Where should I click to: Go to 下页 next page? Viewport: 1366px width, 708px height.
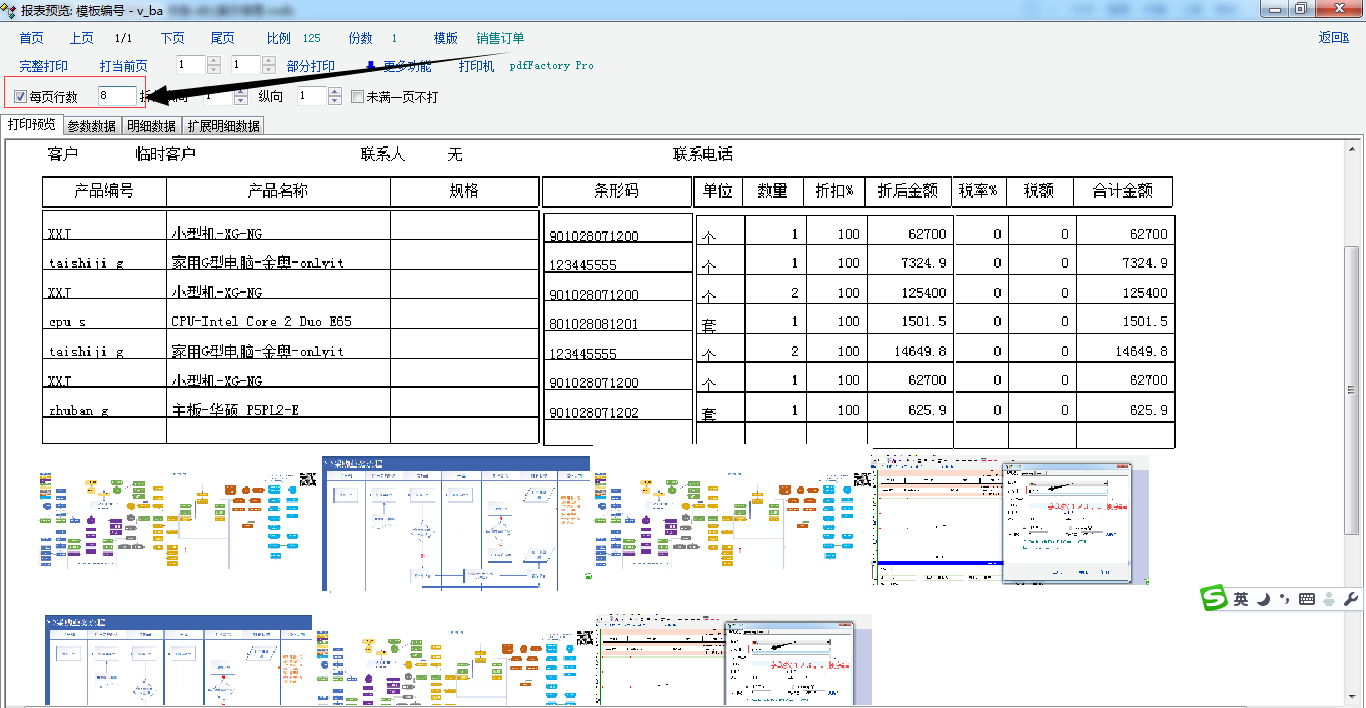pyautogui.click(x=173, y=38)
